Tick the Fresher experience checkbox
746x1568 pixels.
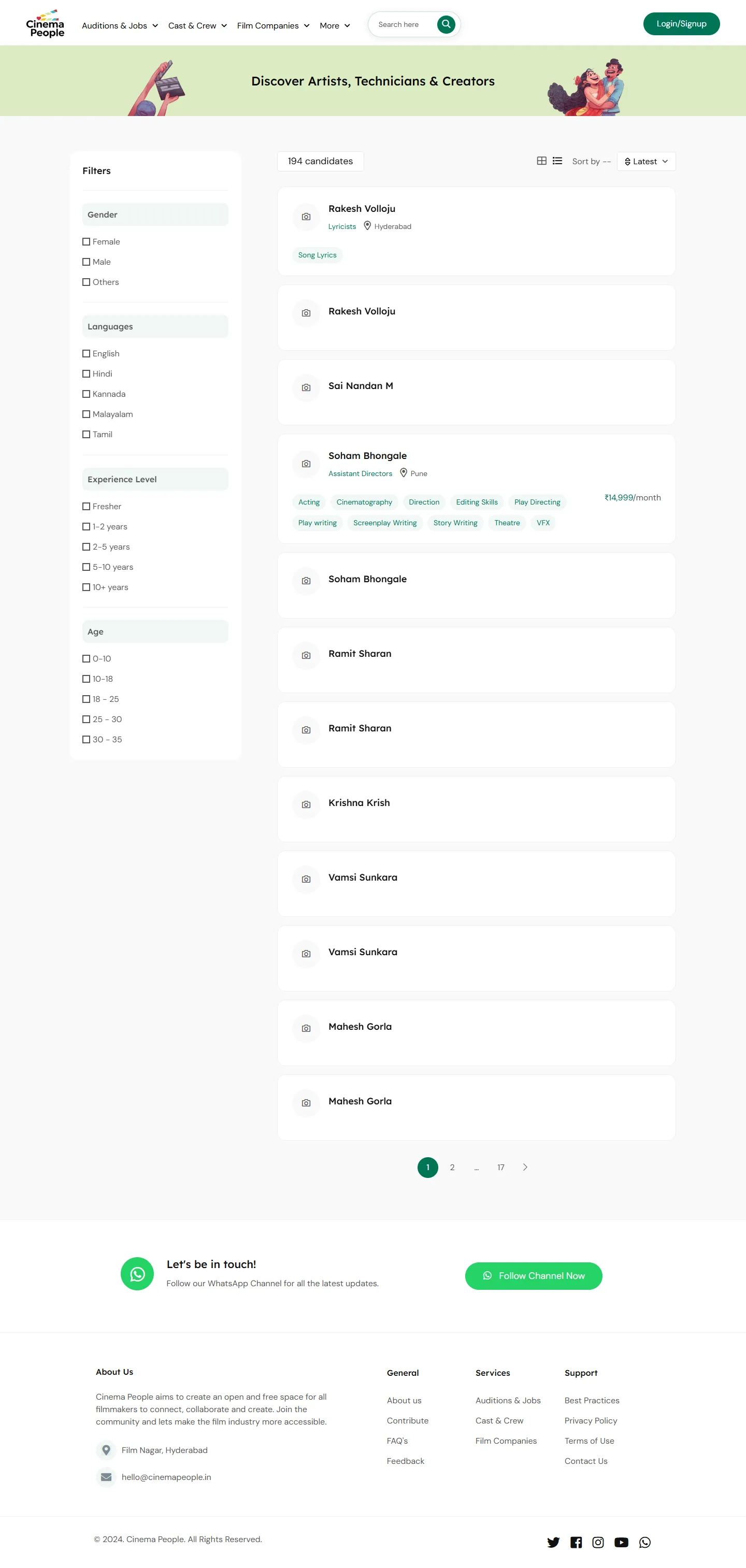[x=87, y=507]
